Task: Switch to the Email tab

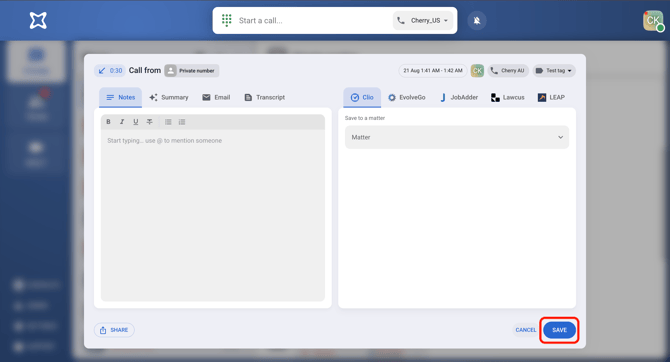Action: [x=216, y=97]
